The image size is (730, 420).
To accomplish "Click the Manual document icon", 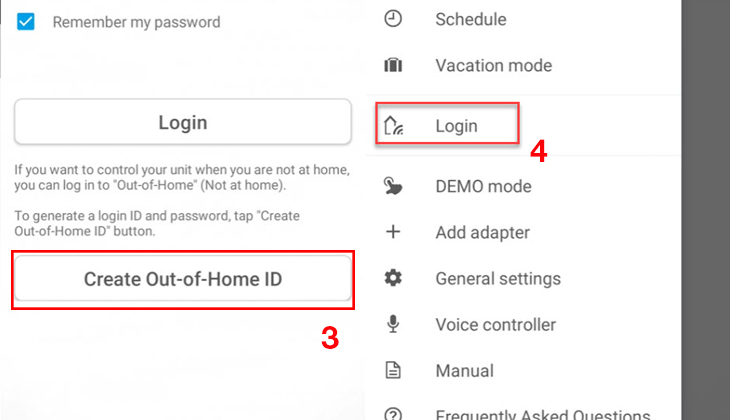I will pyautogui.click(x=393, y=371).
